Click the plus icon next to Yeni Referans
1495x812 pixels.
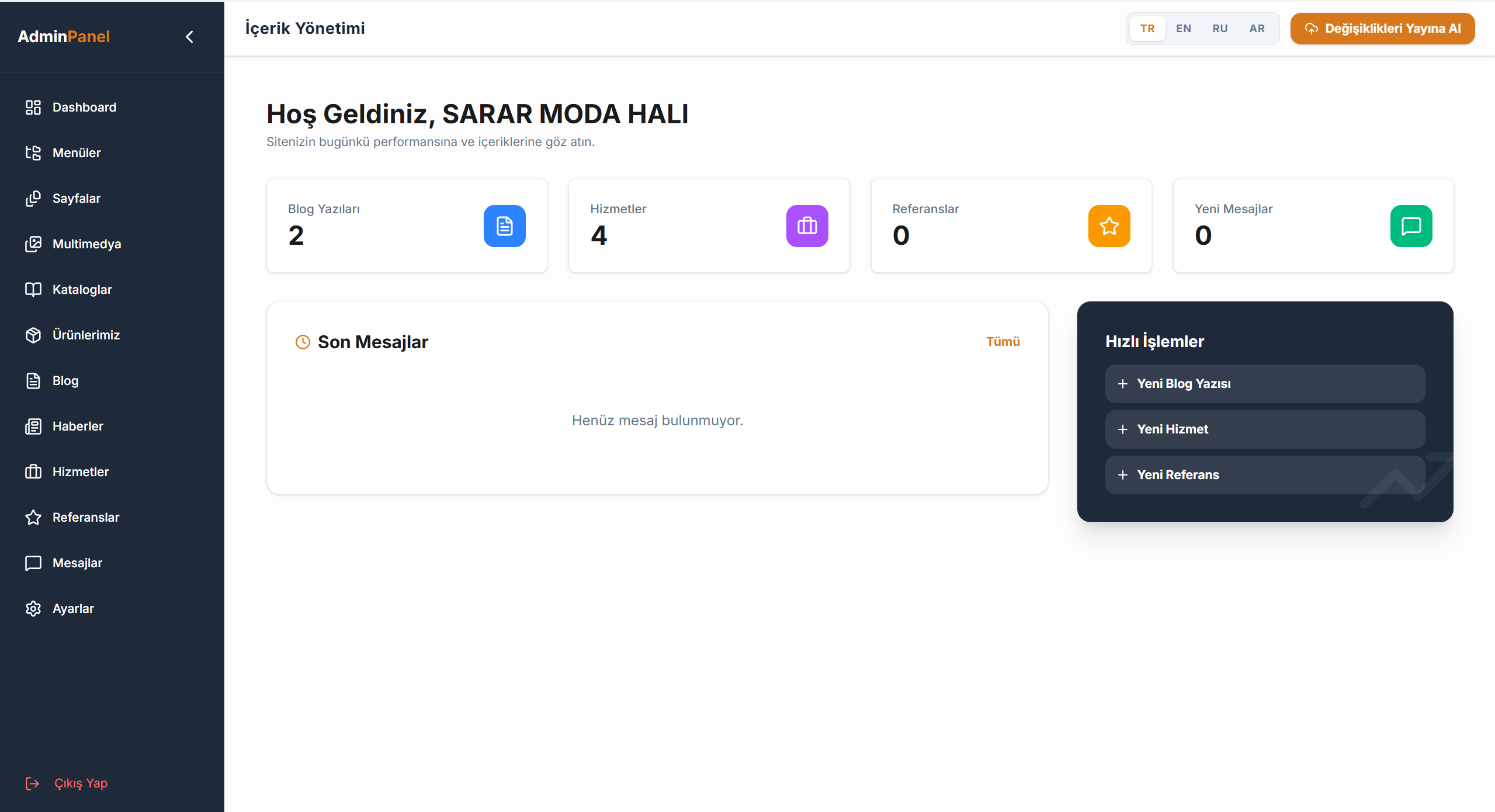click(x=1122, y=475)
